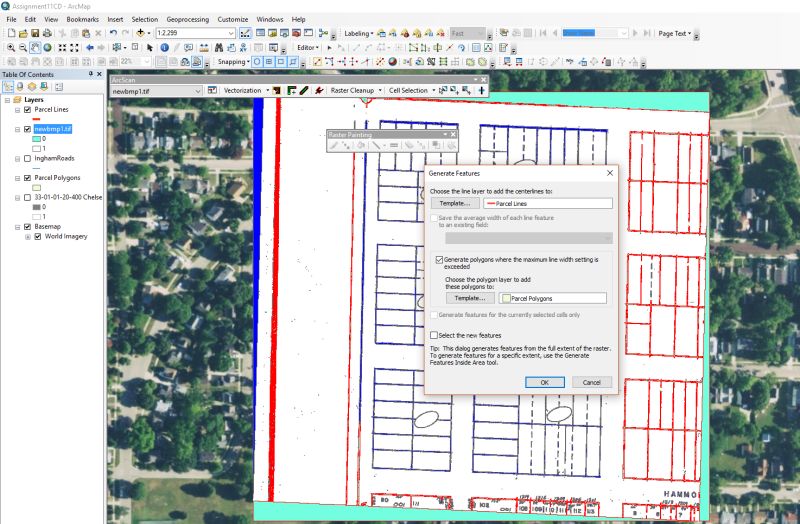Click the line layer Template button

click(x=455, y=204)
